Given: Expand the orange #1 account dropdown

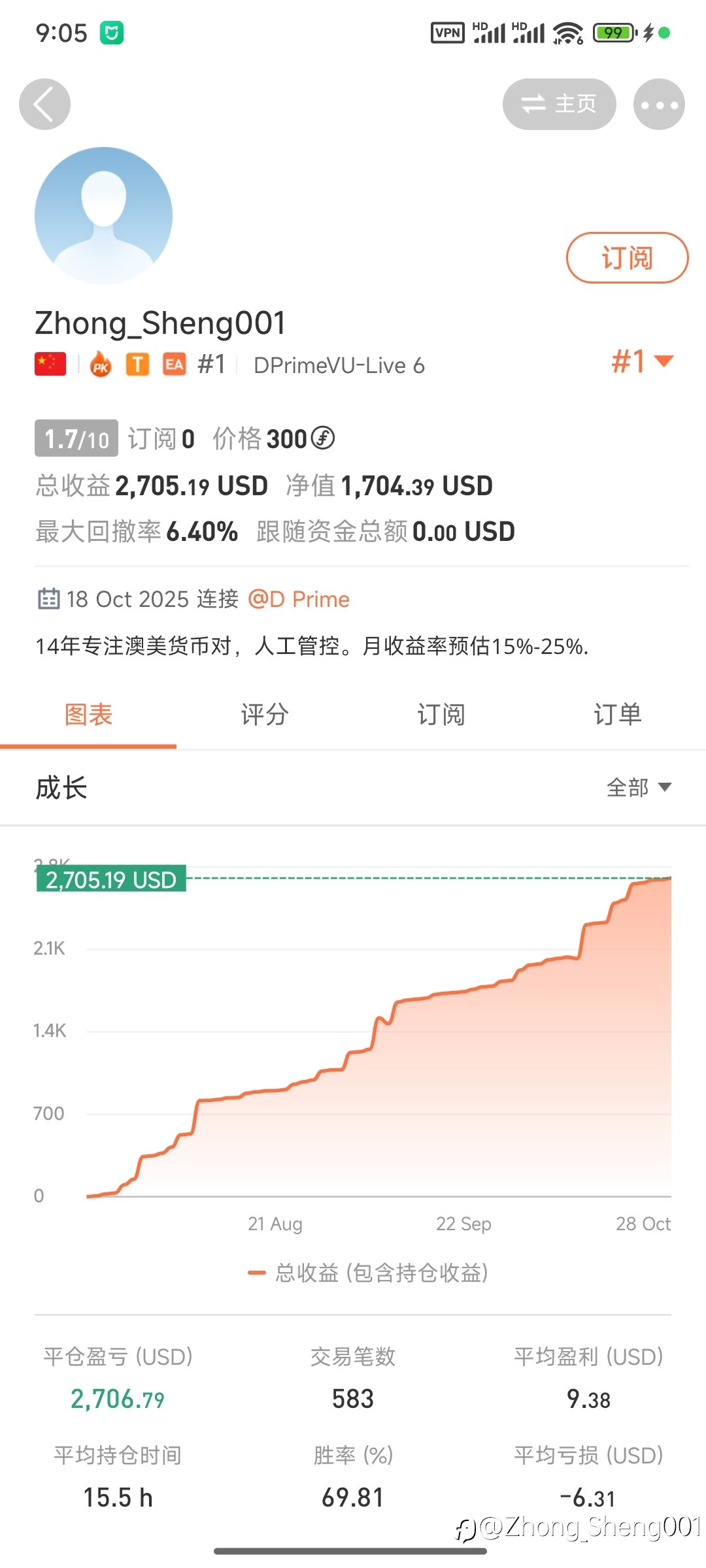Looking at the screenshot, I should click(x=642, y=361).
